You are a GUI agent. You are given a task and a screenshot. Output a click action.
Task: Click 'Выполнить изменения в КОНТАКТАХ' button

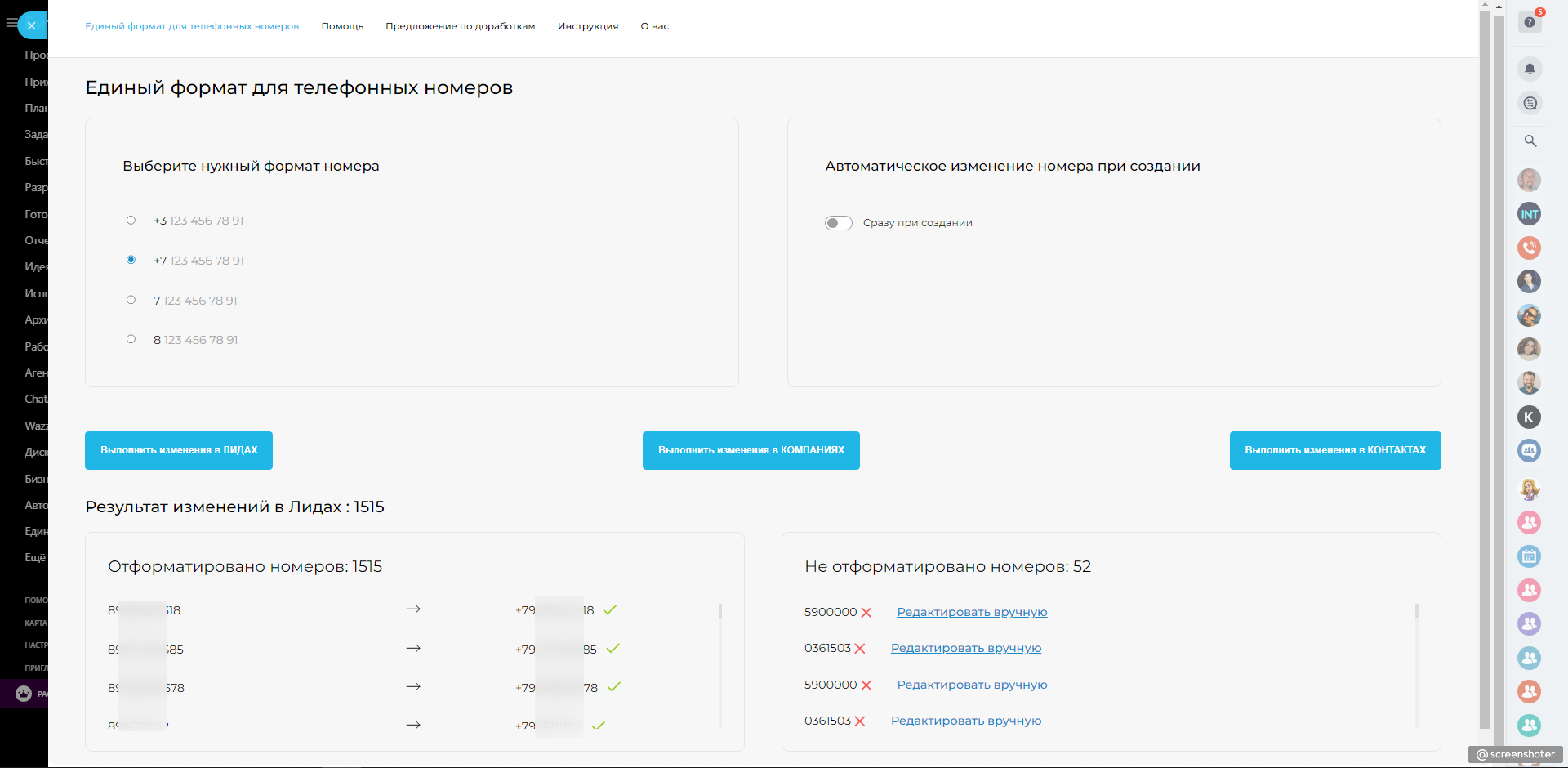click(1334, 450)
